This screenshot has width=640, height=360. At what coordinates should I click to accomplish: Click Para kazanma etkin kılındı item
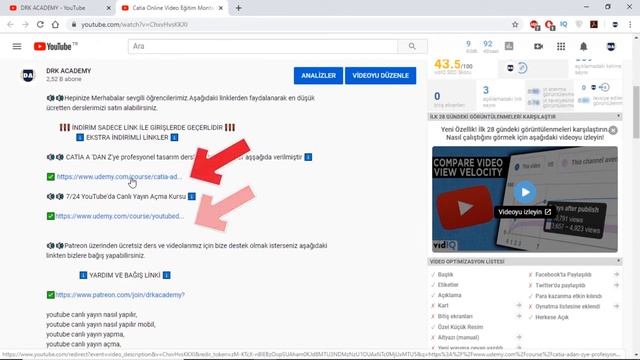click(569, 296)
